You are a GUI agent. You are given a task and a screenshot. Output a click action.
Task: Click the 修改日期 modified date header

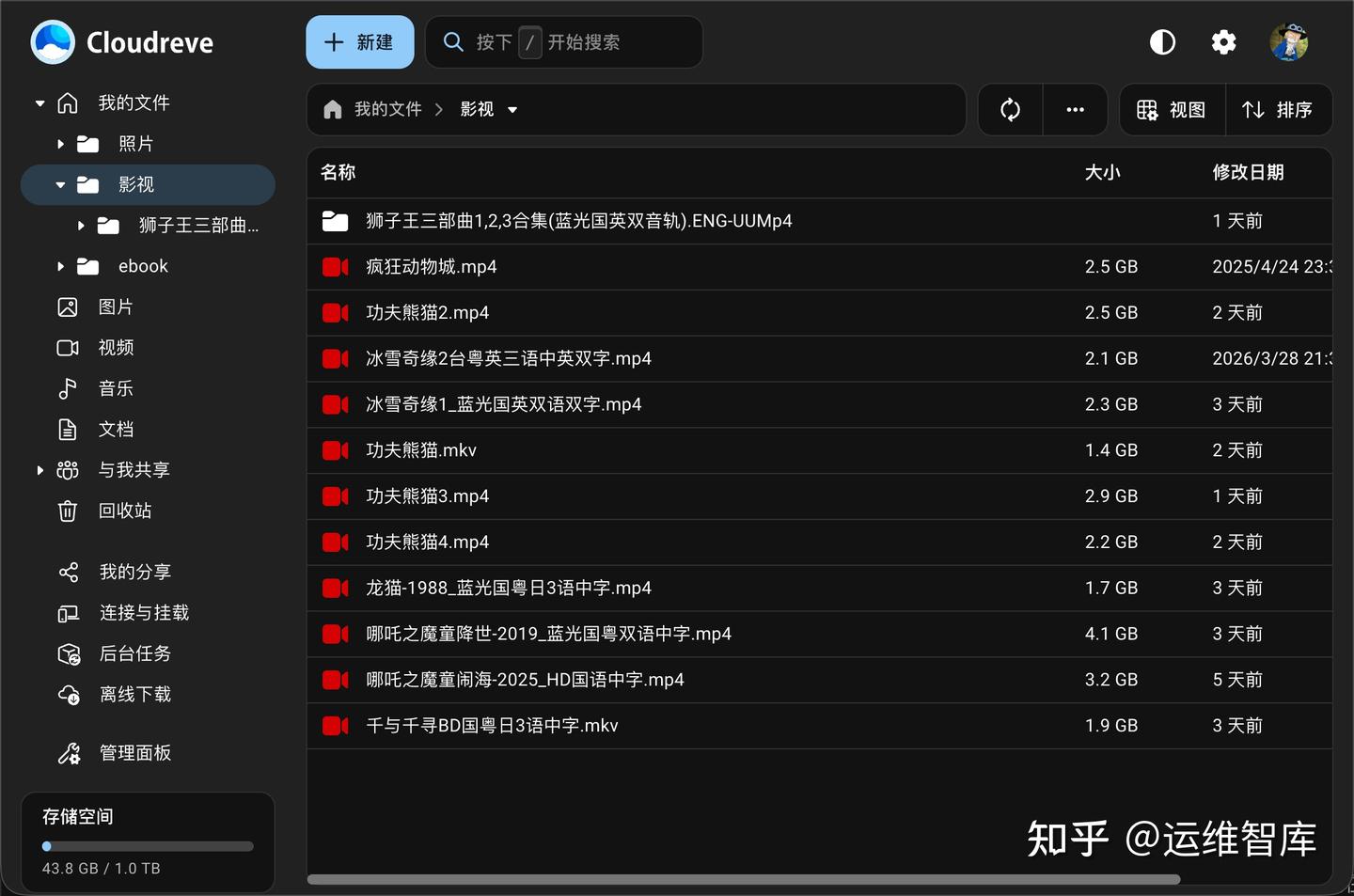pos(1249,173)
